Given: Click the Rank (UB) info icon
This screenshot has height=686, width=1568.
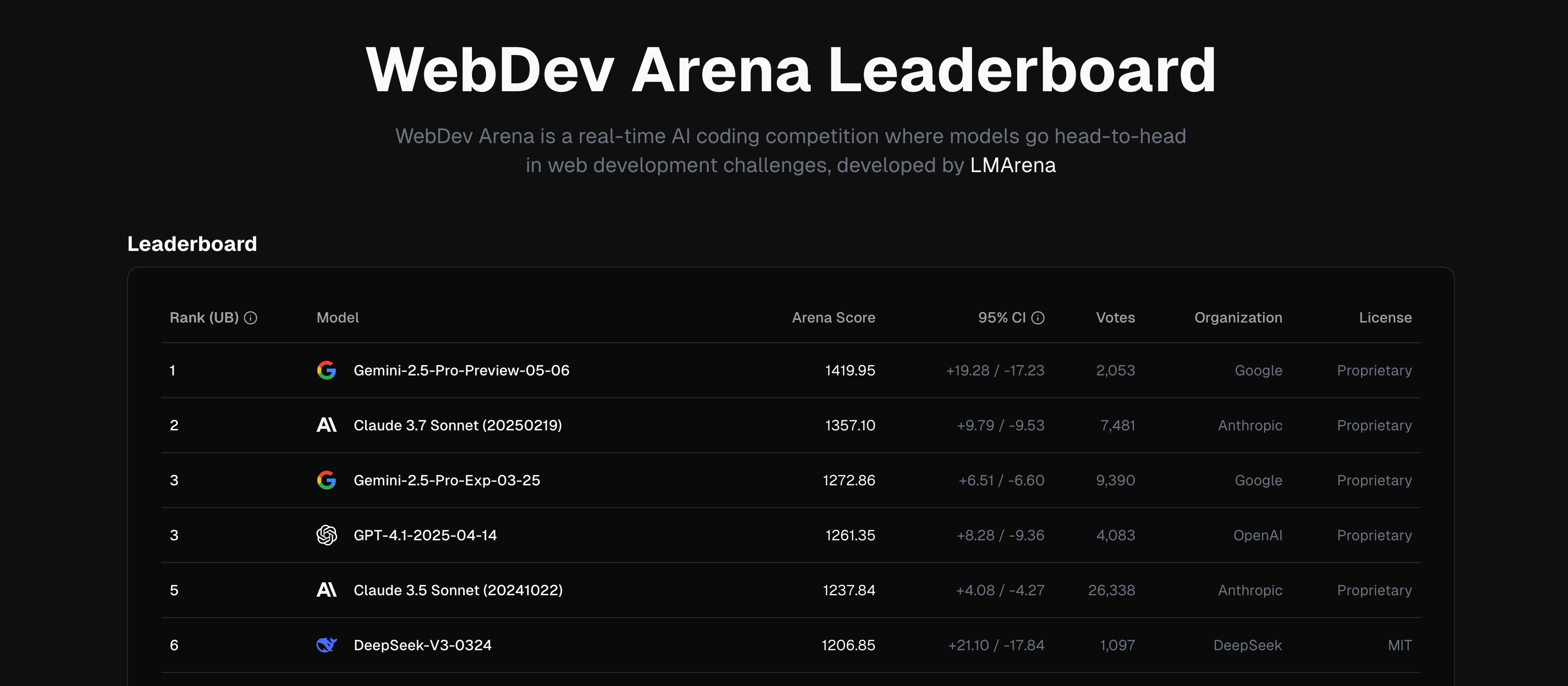Looking at the screenshot, I should click(x=250, y=318).
